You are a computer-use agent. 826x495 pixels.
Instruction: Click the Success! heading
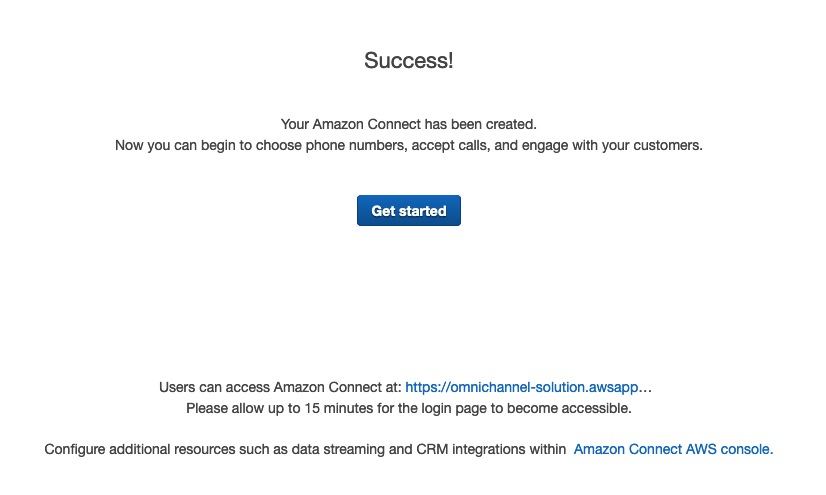409,61
